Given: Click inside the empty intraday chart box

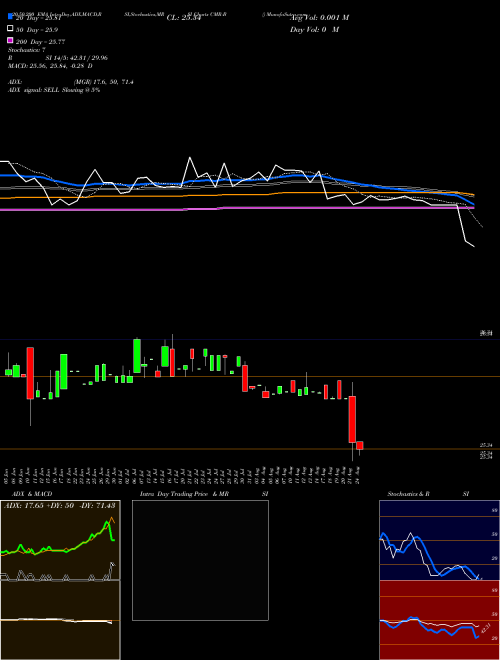Looking at the screenshot, I should pyautogui.click(x=200, y=560).
